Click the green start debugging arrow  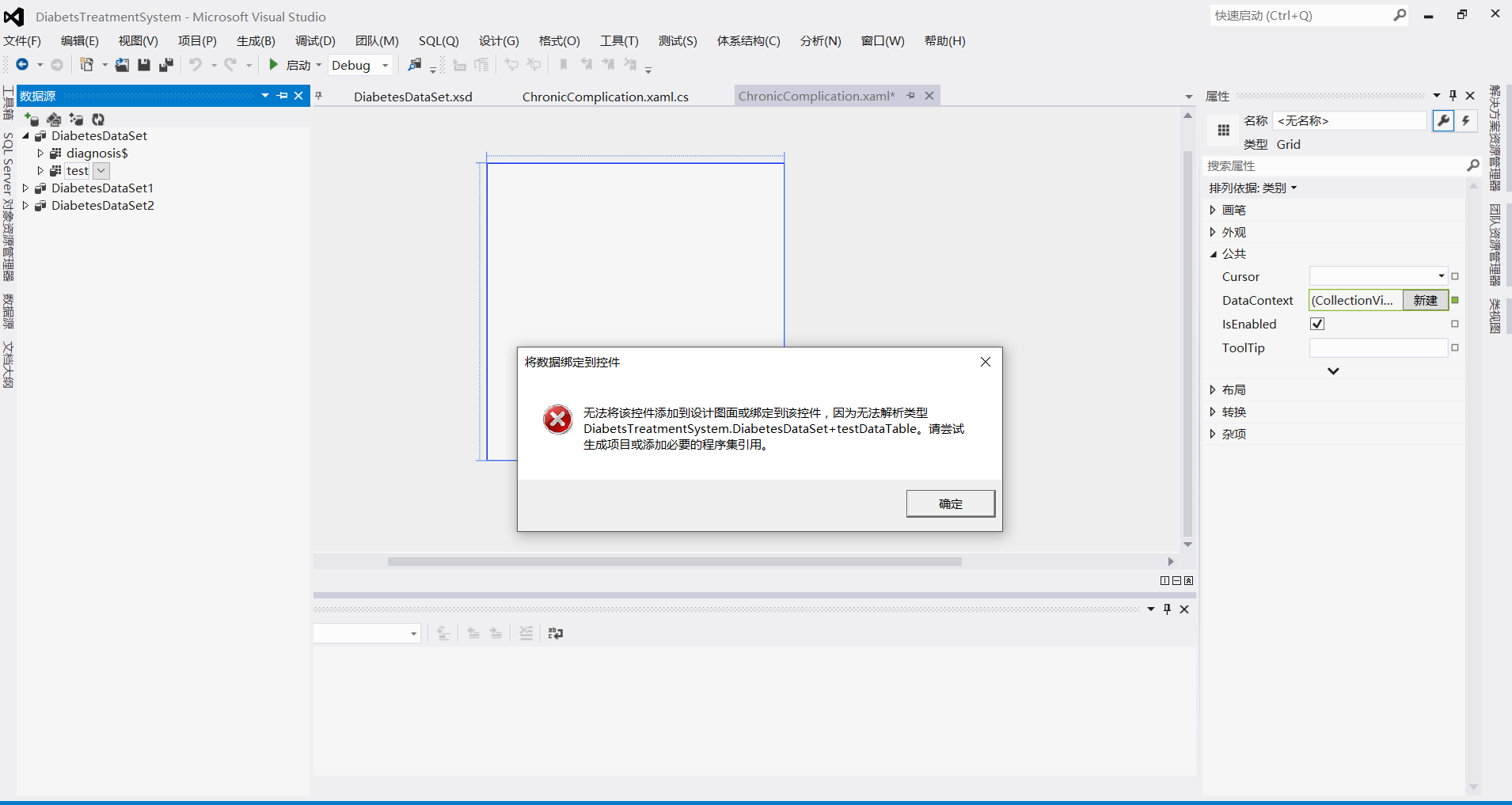274,65
